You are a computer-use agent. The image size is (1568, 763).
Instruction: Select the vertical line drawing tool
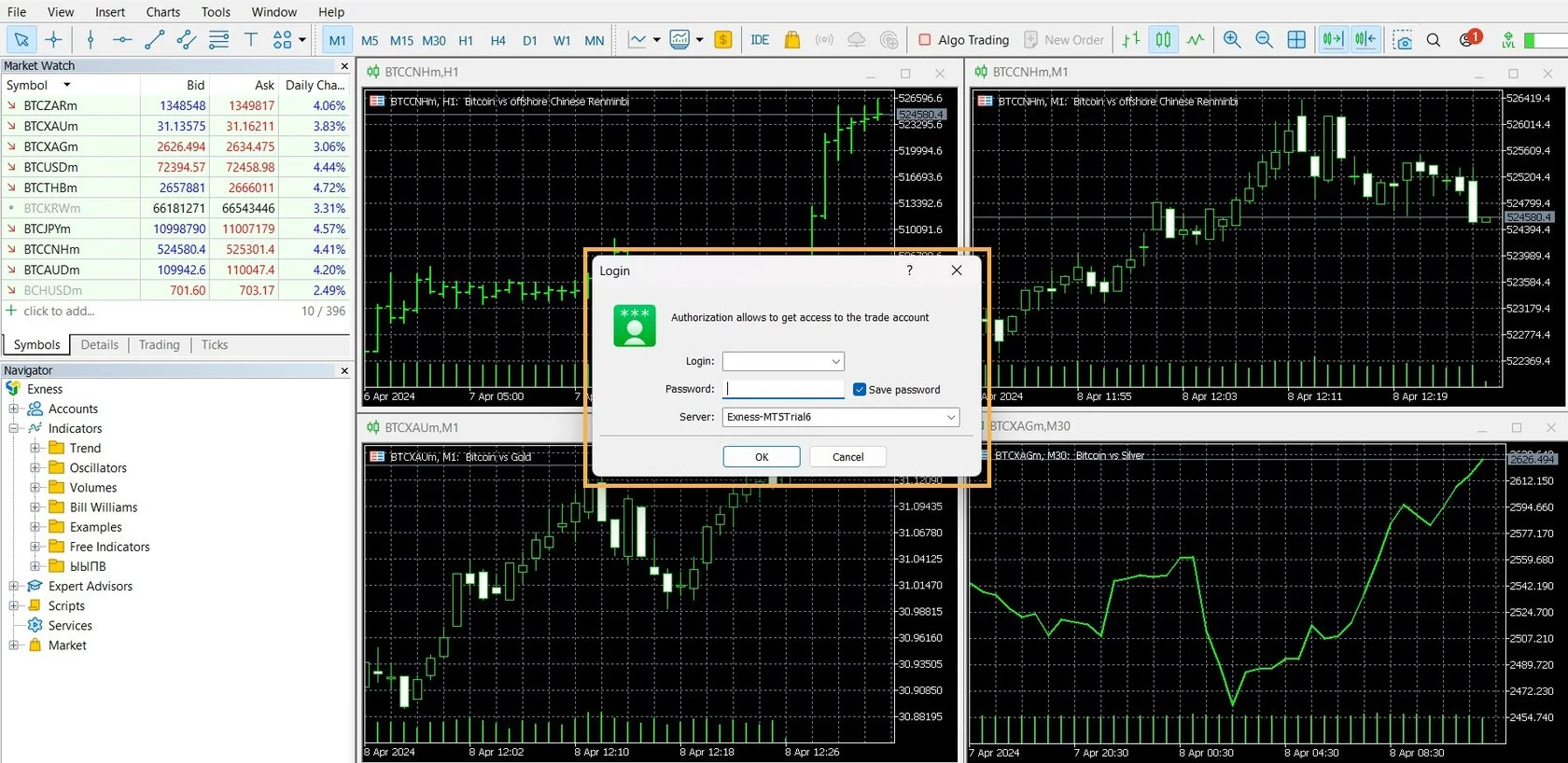91,39
